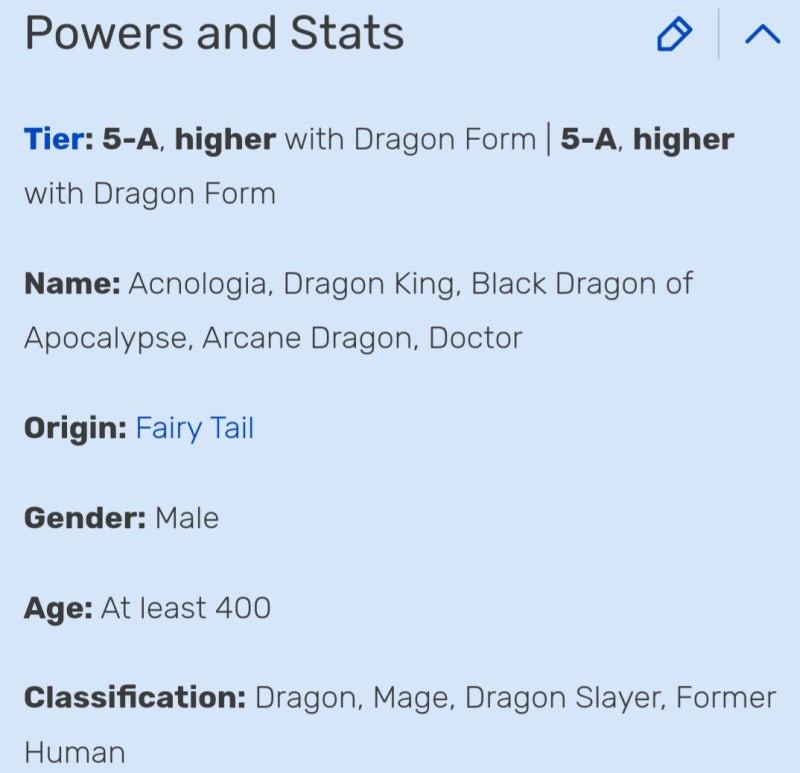Open the Fairy Tail origin link
The image size is (800, 773).
pyautogui.click(x=194, y=428)
